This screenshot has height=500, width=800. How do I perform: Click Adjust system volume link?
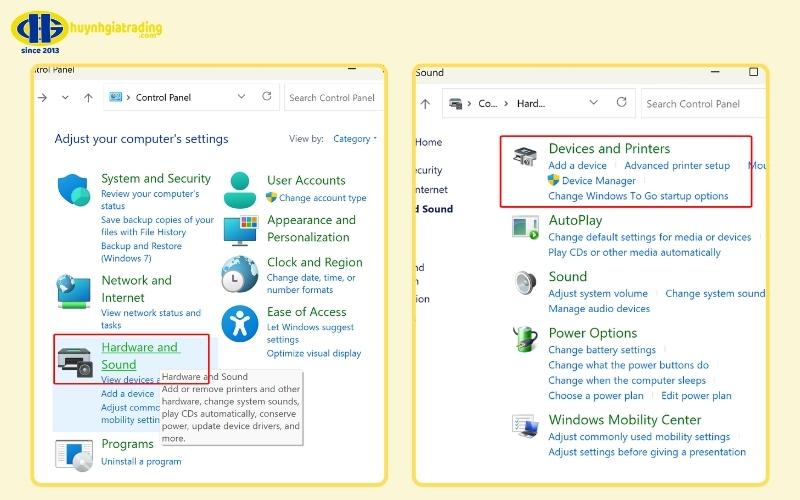pyautogui.click(x=598, y=293)
